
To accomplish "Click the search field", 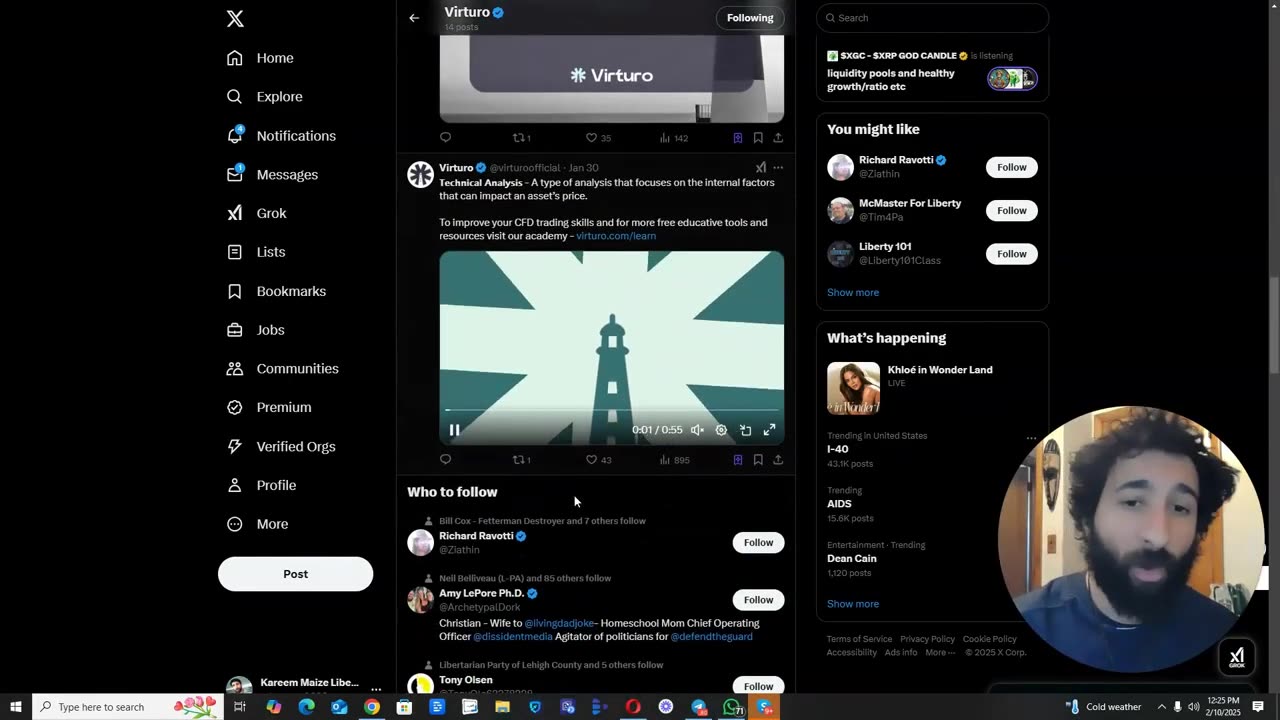I will point(932,18).
